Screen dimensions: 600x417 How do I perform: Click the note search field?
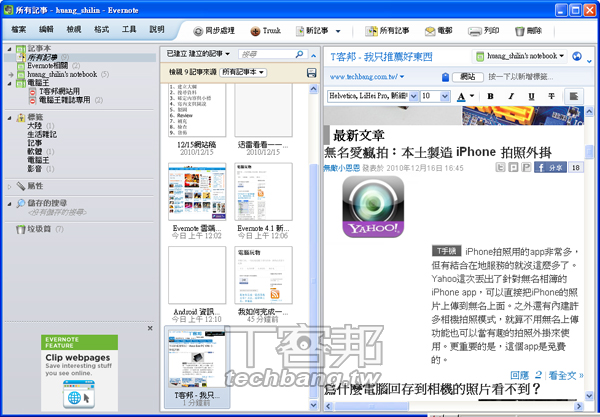click(266, 54)
